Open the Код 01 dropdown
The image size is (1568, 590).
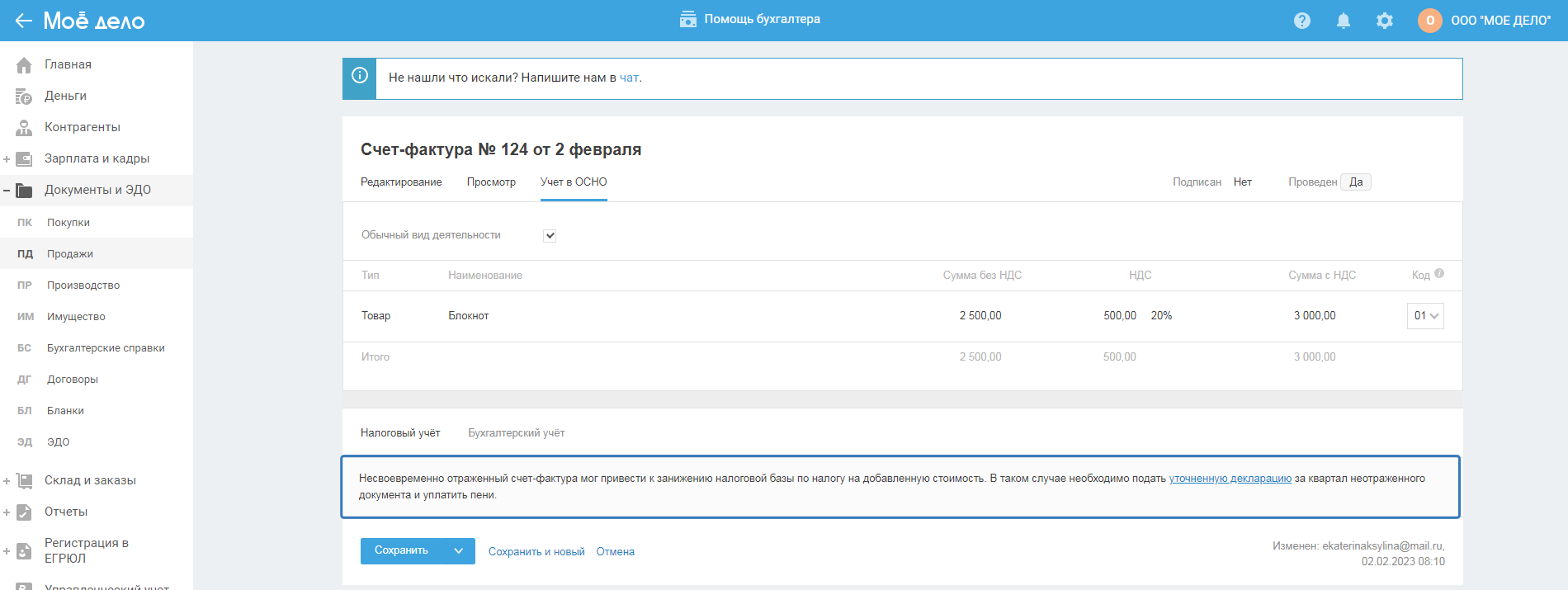point(1425,316)
